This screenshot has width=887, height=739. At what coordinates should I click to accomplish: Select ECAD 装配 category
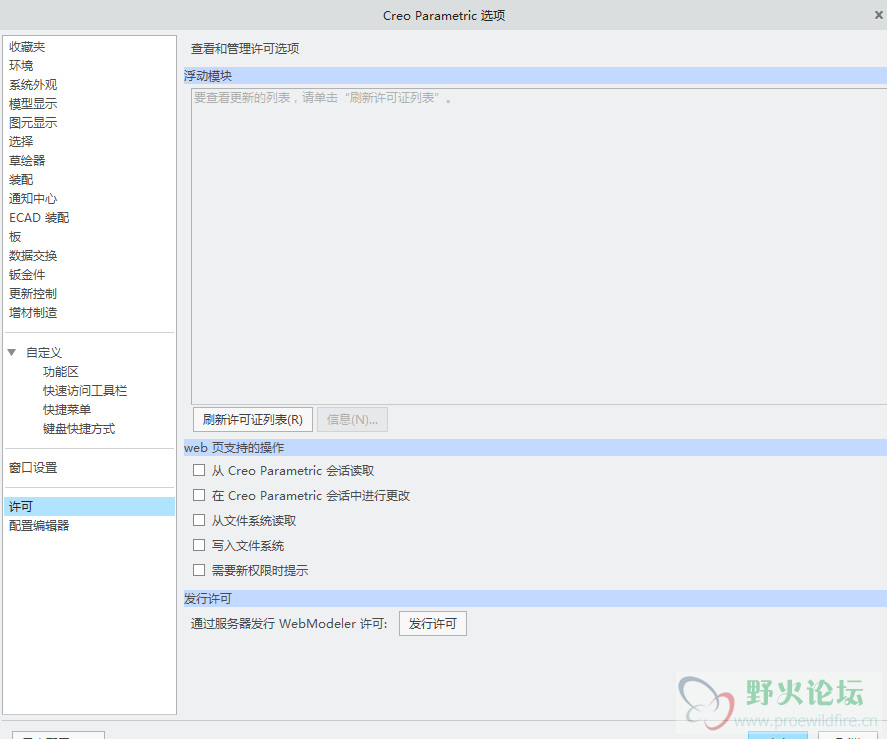coord(39,218)
